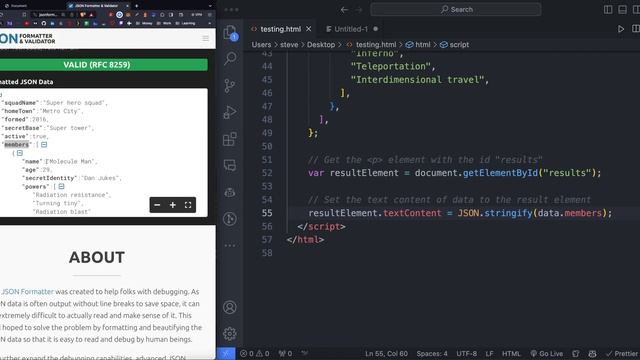
Task: Show errors and warnings in status bar
Action: pyautogui.click(x=255, y=353)
